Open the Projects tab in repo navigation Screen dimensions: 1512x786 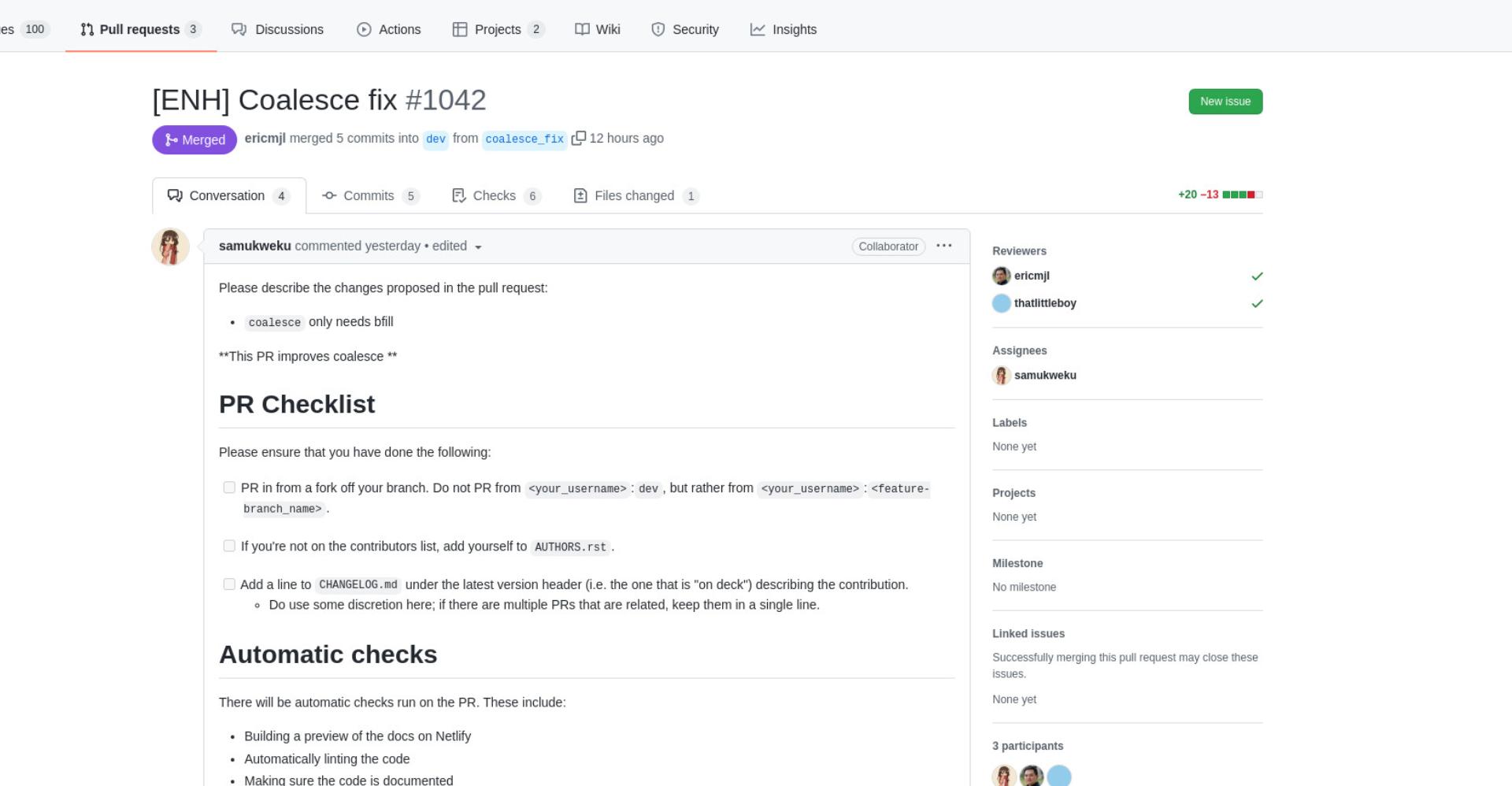(498, 29)
